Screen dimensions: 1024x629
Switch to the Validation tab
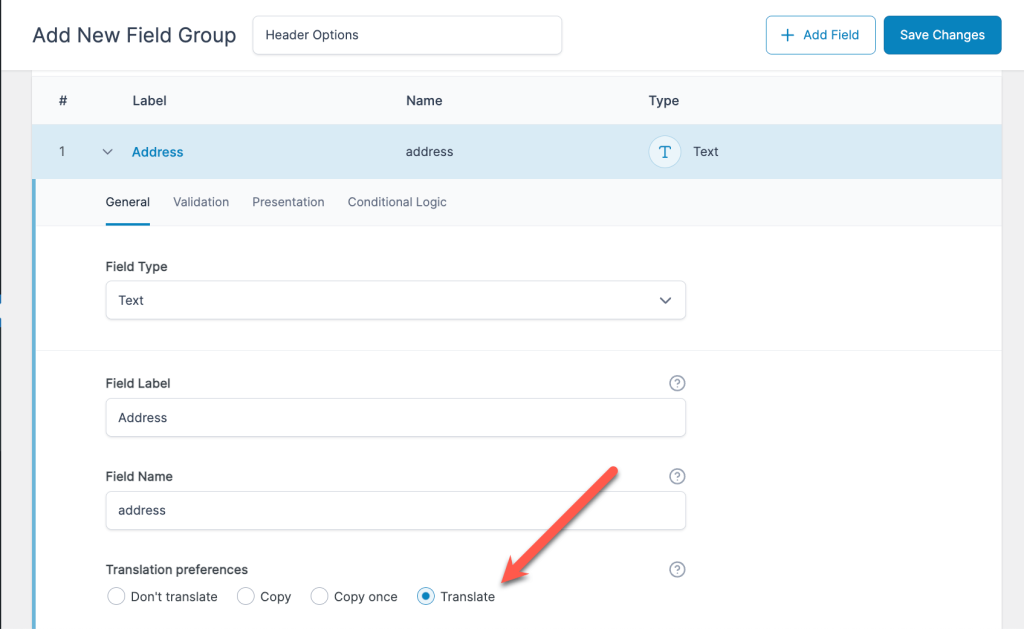click(x=200, y=202)
